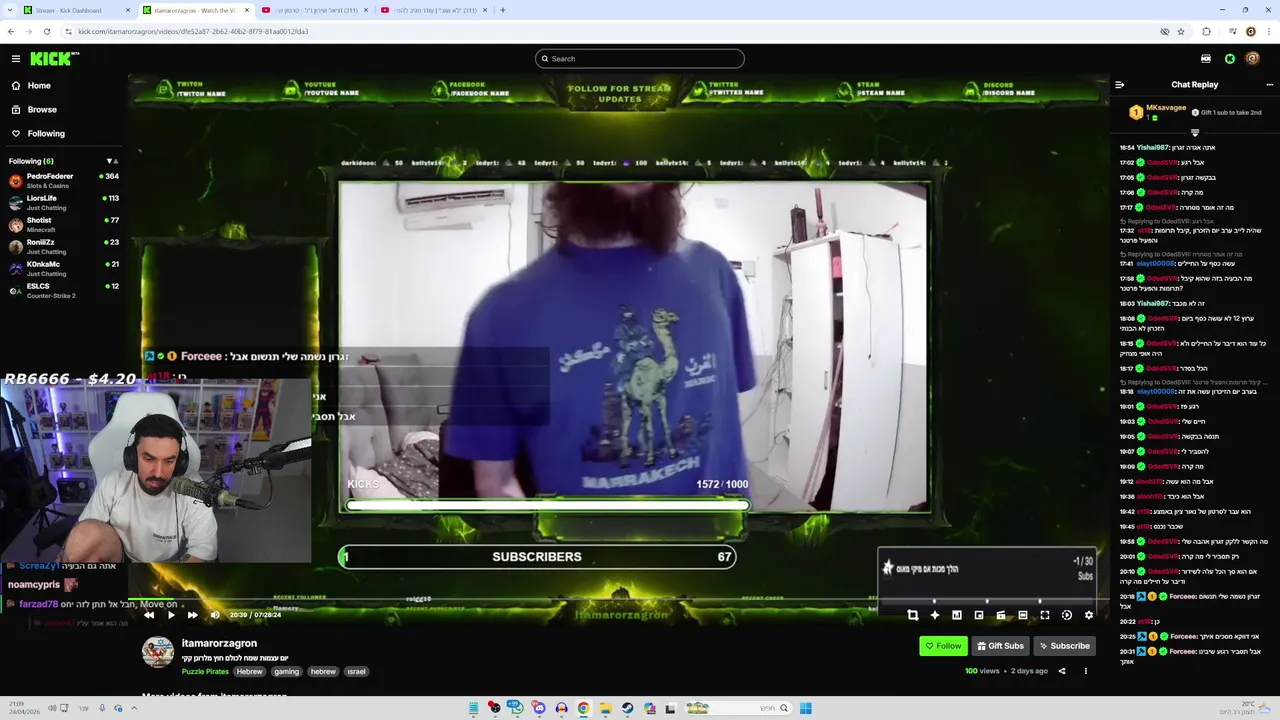Share the video
Screen dimensions: 1280x720
coord(1062,671)
